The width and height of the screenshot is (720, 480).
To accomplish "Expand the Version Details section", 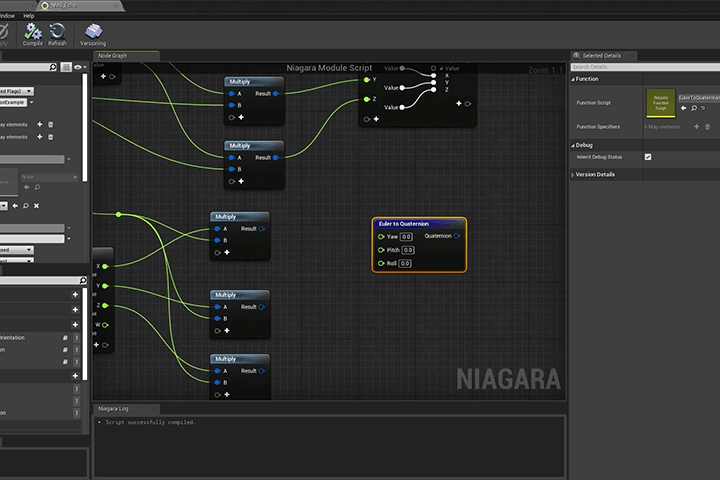I will pos(573,175).
